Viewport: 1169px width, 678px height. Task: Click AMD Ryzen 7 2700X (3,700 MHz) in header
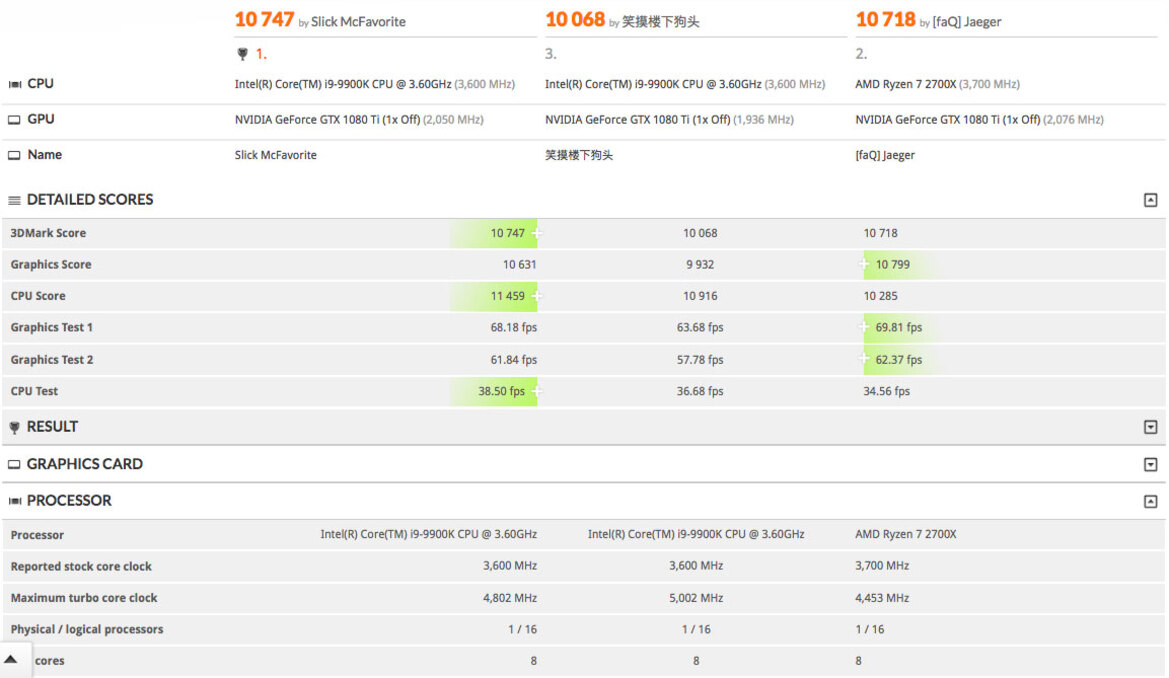(x=937, y=84)
